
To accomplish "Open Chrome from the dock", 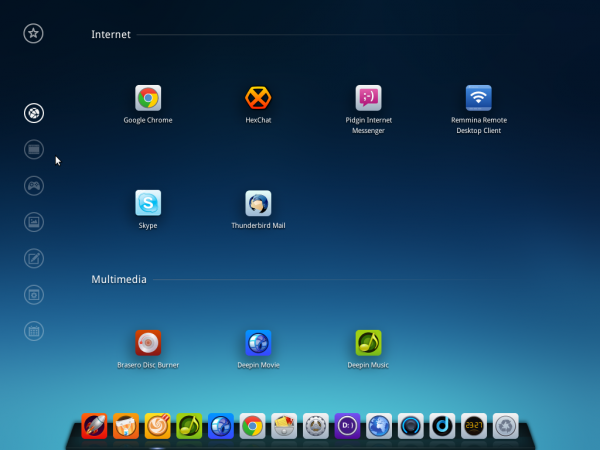I will tap(253, 426).
